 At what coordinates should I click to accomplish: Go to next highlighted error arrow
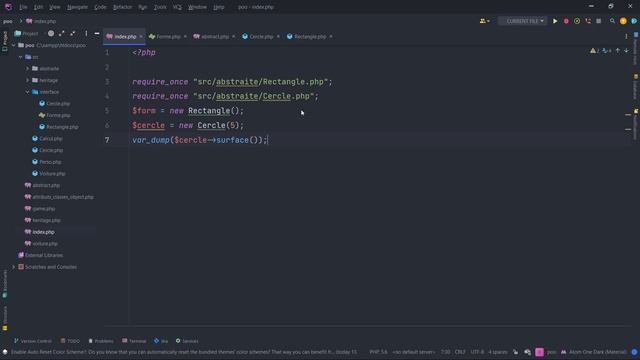pyautogui.click(x=626, y=51)
